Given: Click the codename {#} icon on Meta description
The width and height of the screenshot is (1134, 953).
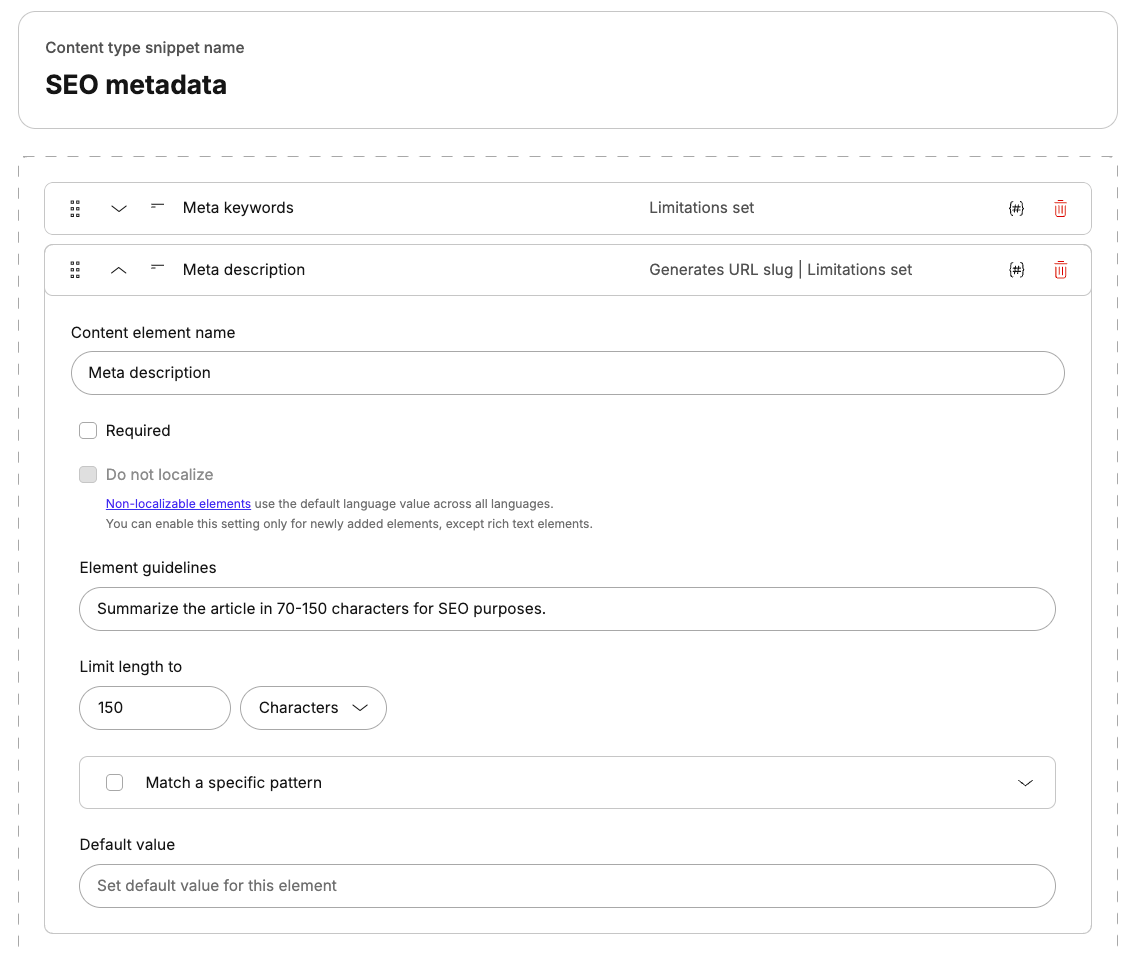Looking at the screenshot, I should coord(1016,270).
